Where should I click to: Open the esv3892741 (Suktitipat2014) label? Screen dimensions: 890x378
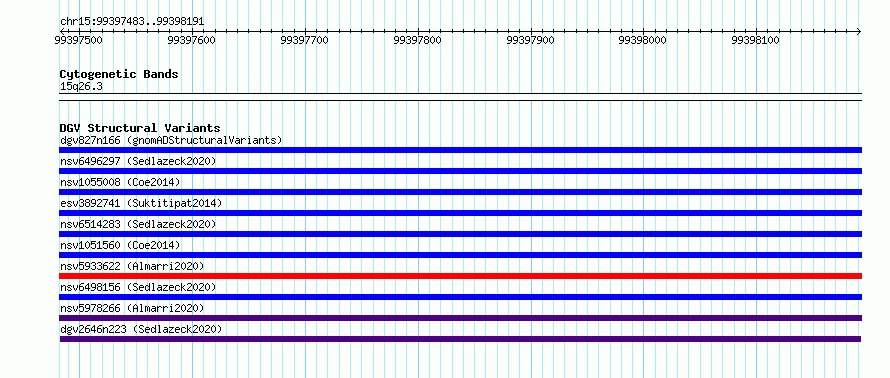coord(141,203)
